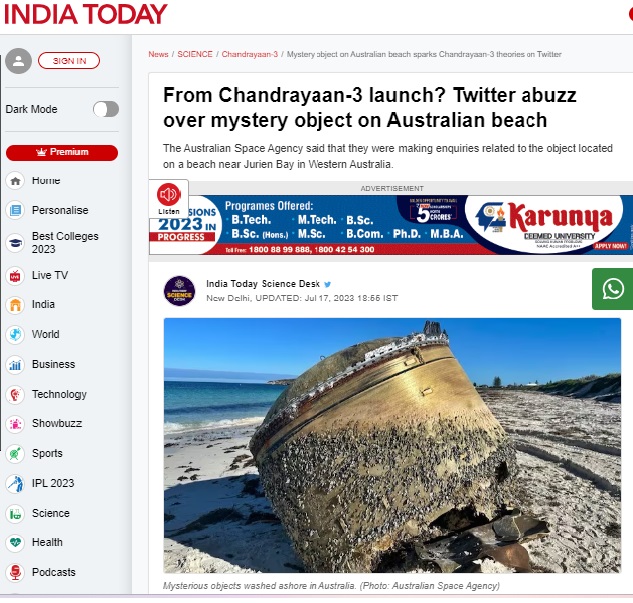Click the Live TV icon

[15, 276]
